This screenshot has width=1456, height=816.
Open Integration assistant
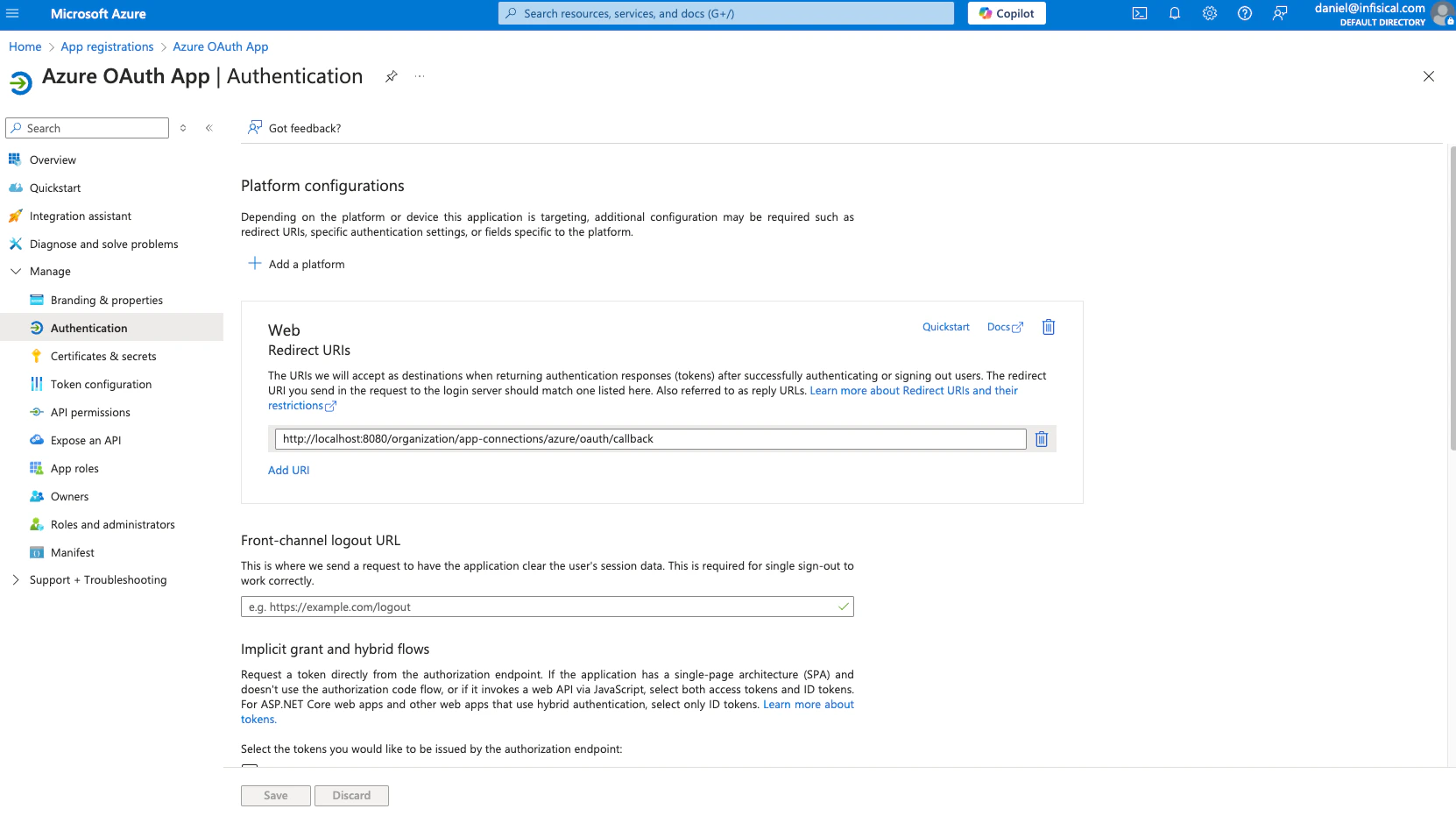pyautogui.click(x=81, y=216)
